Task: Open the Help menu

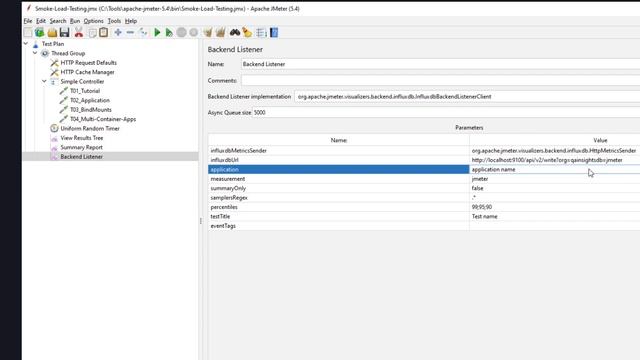Action: 131,21
